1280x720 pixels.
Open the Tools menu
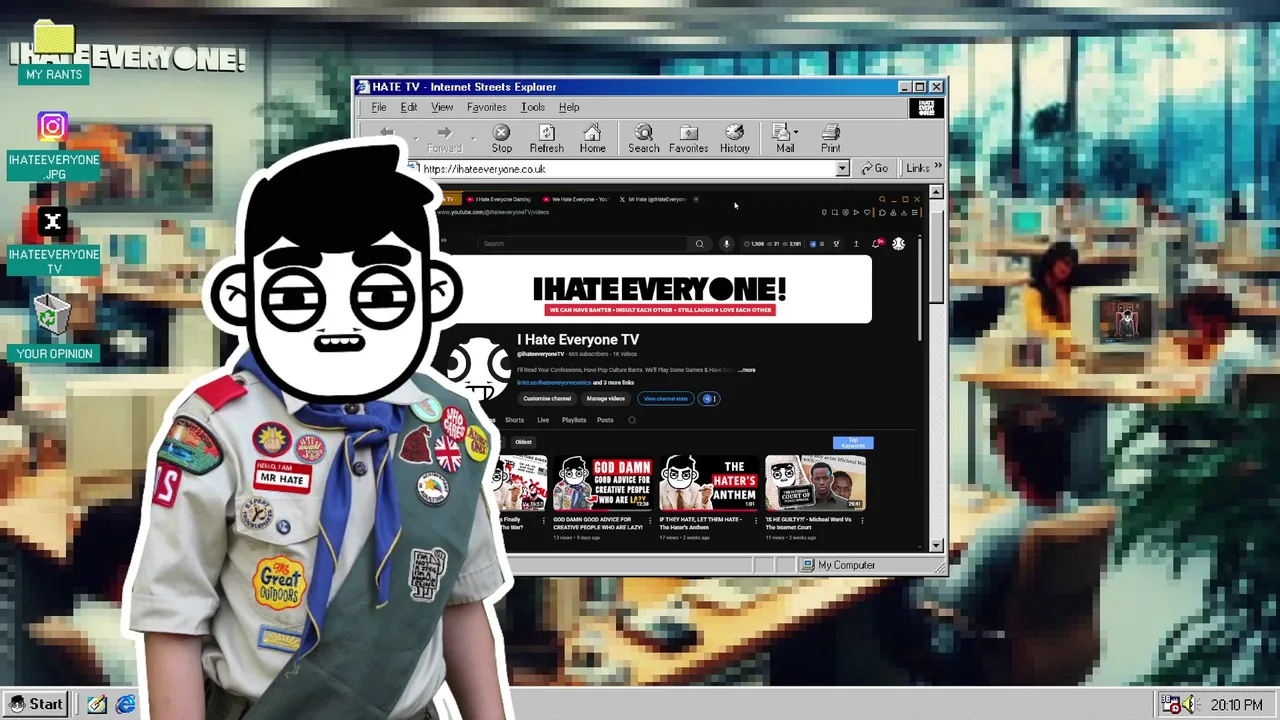tap(532, 107)
